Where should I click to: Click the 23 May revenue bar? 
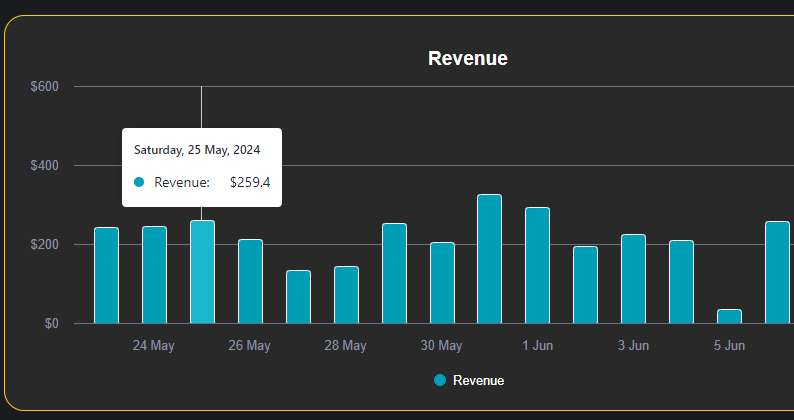click(106, 276)
